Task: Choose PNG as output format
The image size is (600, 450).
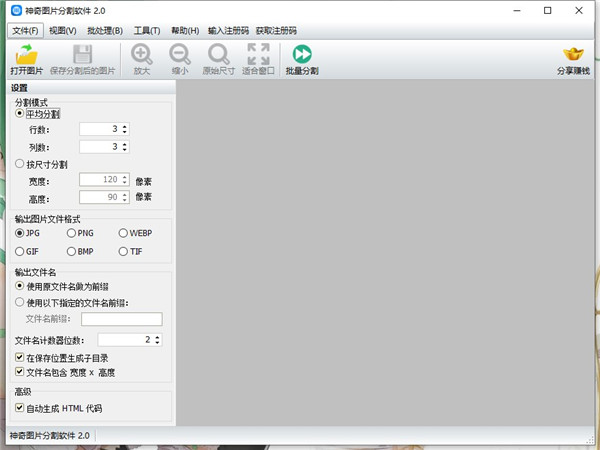Action: click(72, 233)
